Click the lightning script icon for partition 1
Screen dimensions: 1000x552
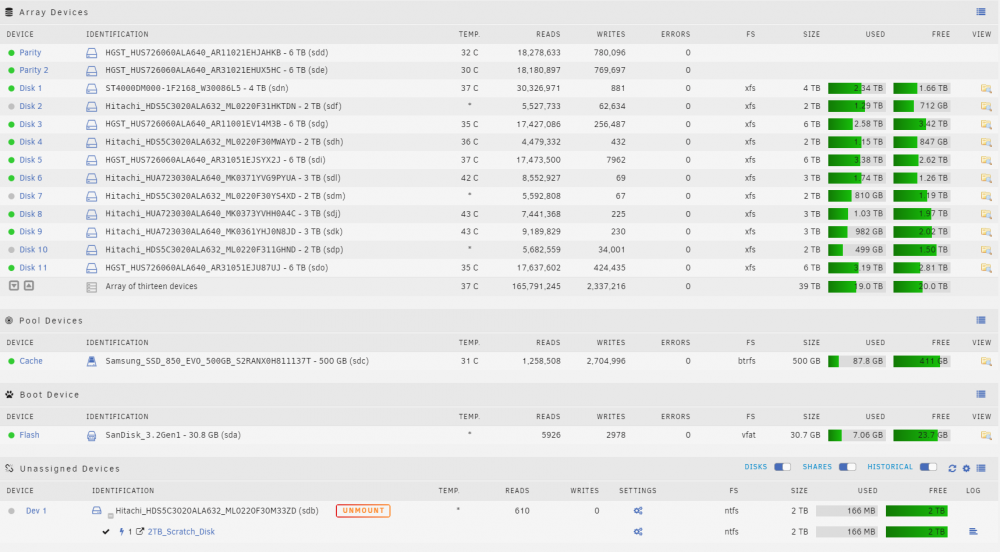click(x=122, y=532)
